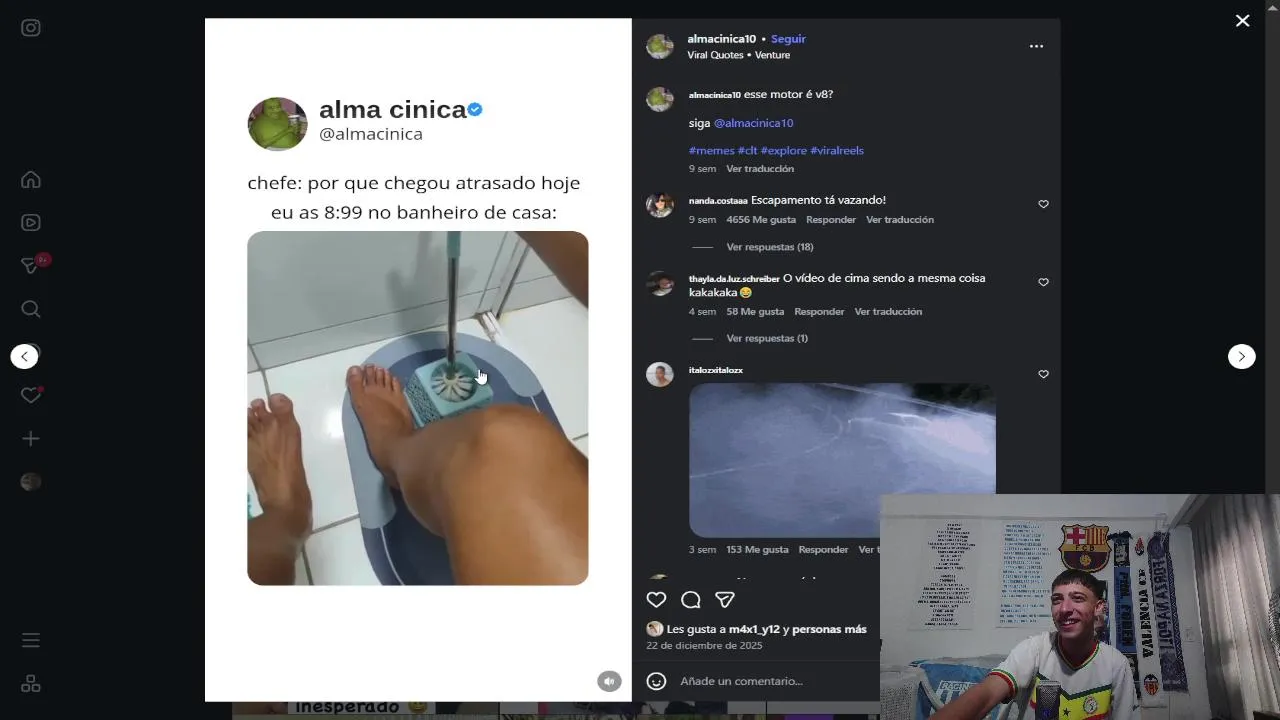This screenshot has width=1280, height=720.
Task: Open the search icon in sidebar
Action: pyautogui.click(x=31, y=309)
